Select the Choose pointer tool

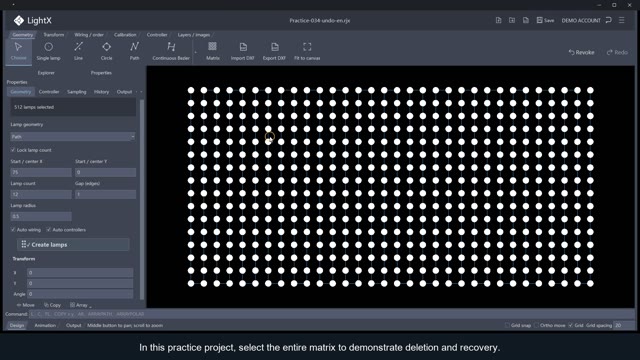(x=18, y=51)
